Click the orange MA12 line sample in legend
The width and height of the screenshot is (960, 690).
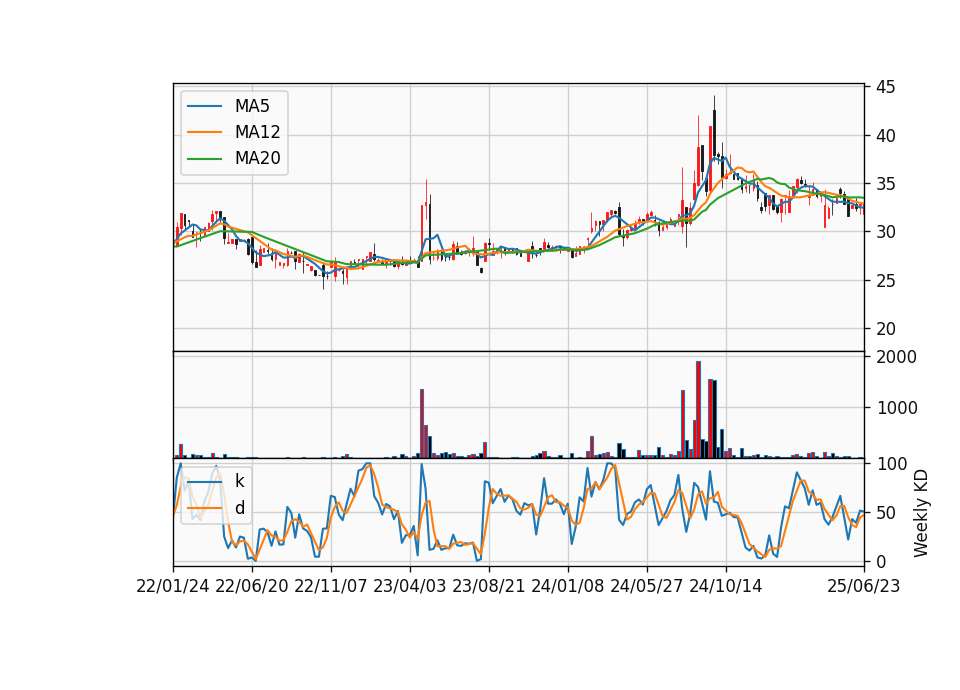click(x=204, y=132)
